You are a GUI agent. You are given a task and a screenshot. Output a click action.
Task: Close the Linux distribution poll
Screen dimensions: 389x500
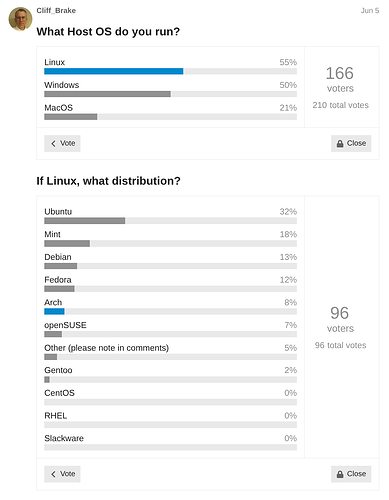coord(351,474)
